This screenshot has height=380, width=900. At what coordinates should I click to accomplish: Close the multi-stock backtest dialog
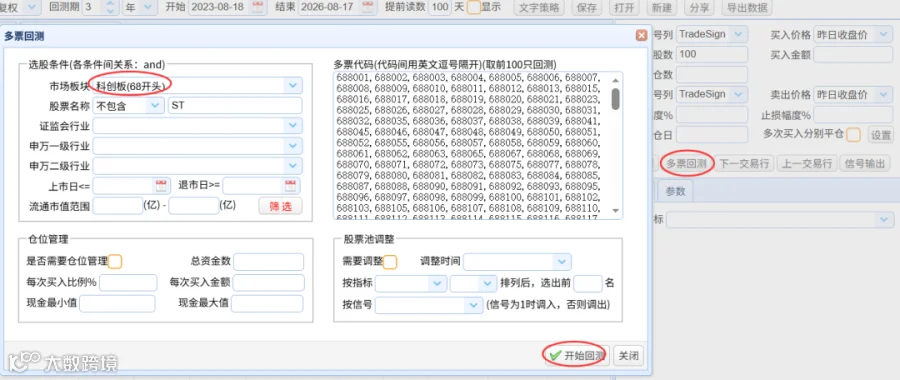(x=641, y=36)
